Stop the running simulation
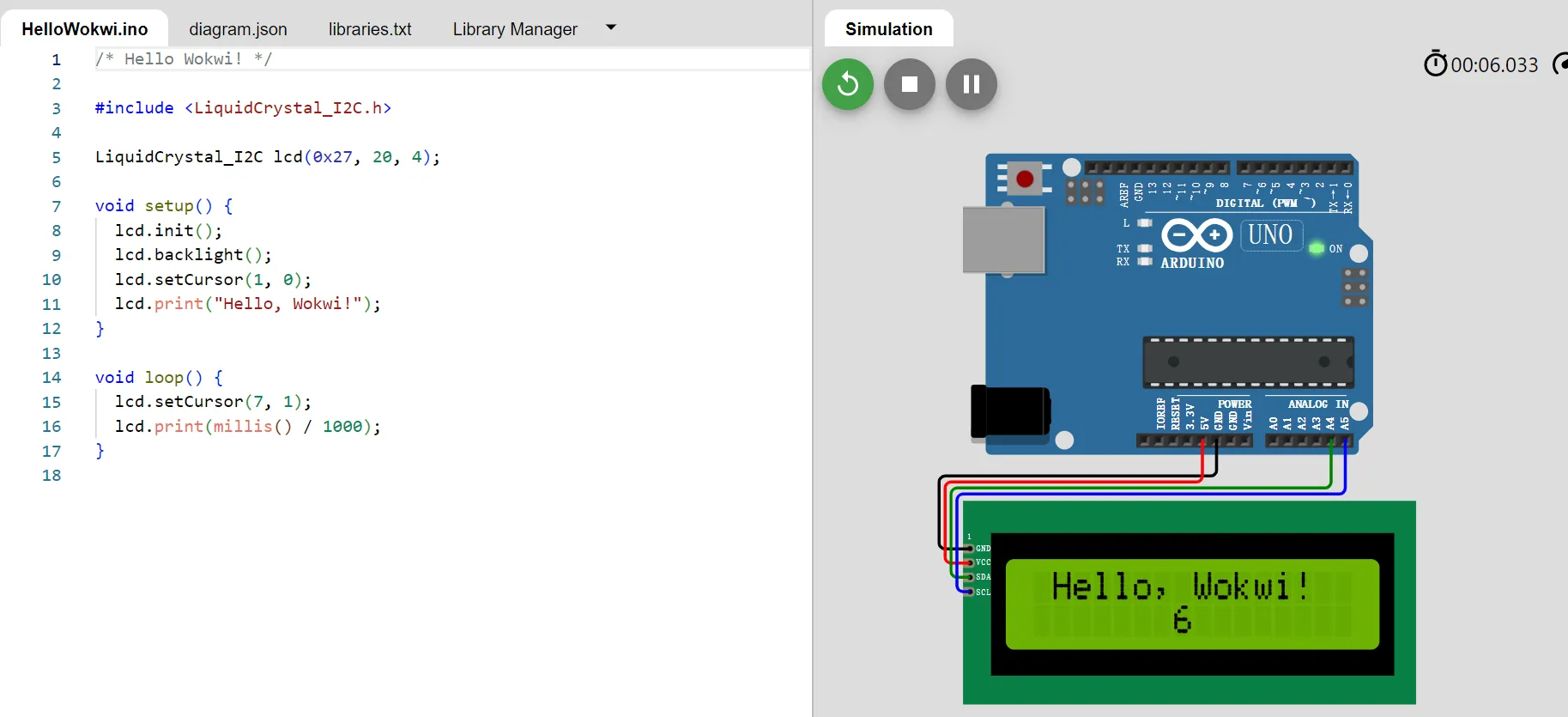 pyautogui.click(x=910, y=84)
